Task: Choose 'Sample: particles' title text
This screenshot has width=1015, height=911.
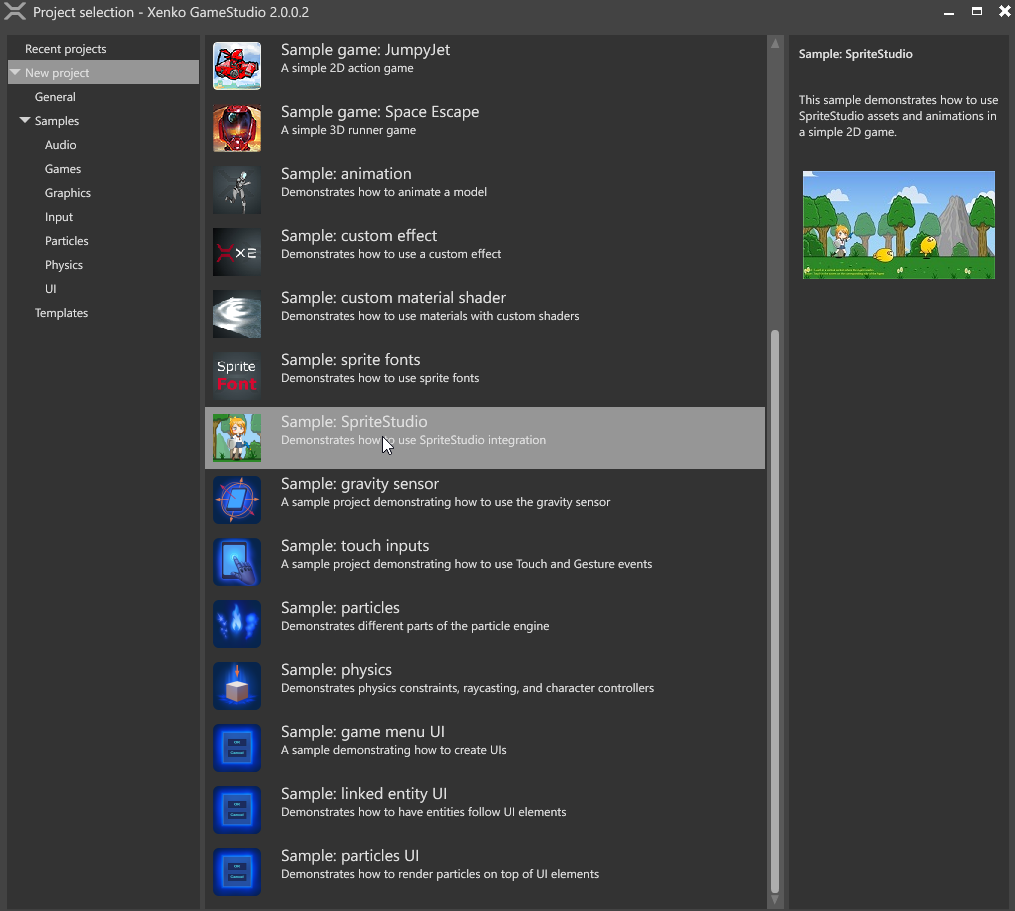Action: (340, 607)
